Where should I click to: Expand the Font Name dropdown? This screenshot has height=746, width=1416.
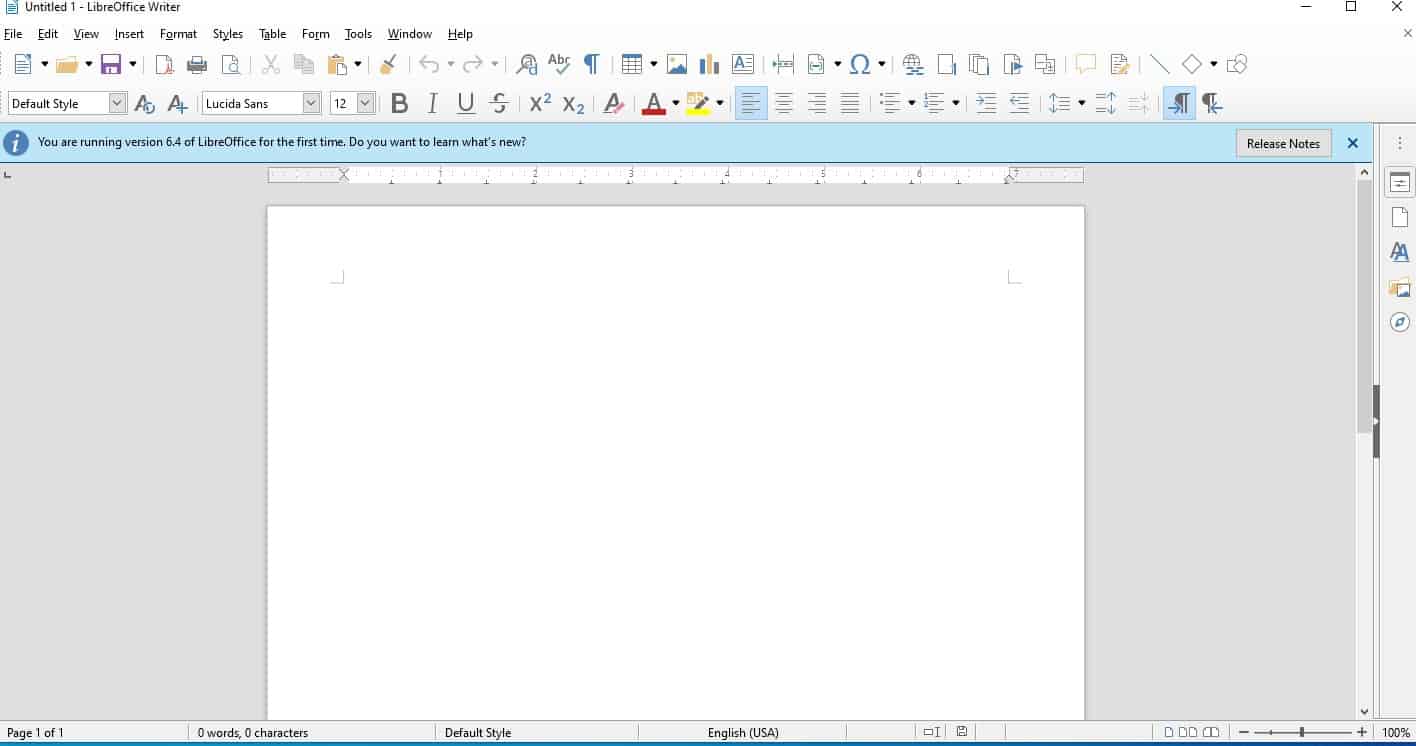311,103
